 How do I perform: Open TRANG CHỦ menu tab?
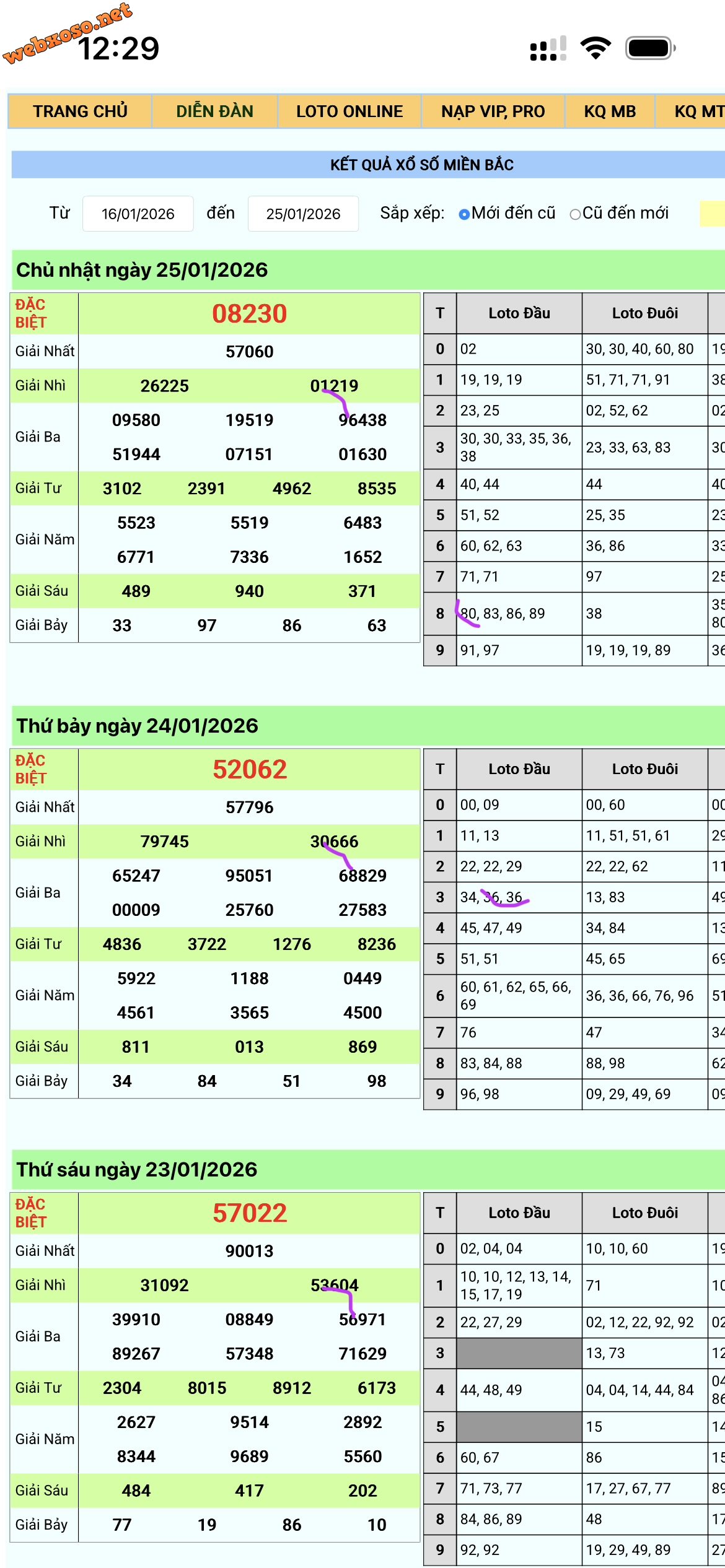80,111
